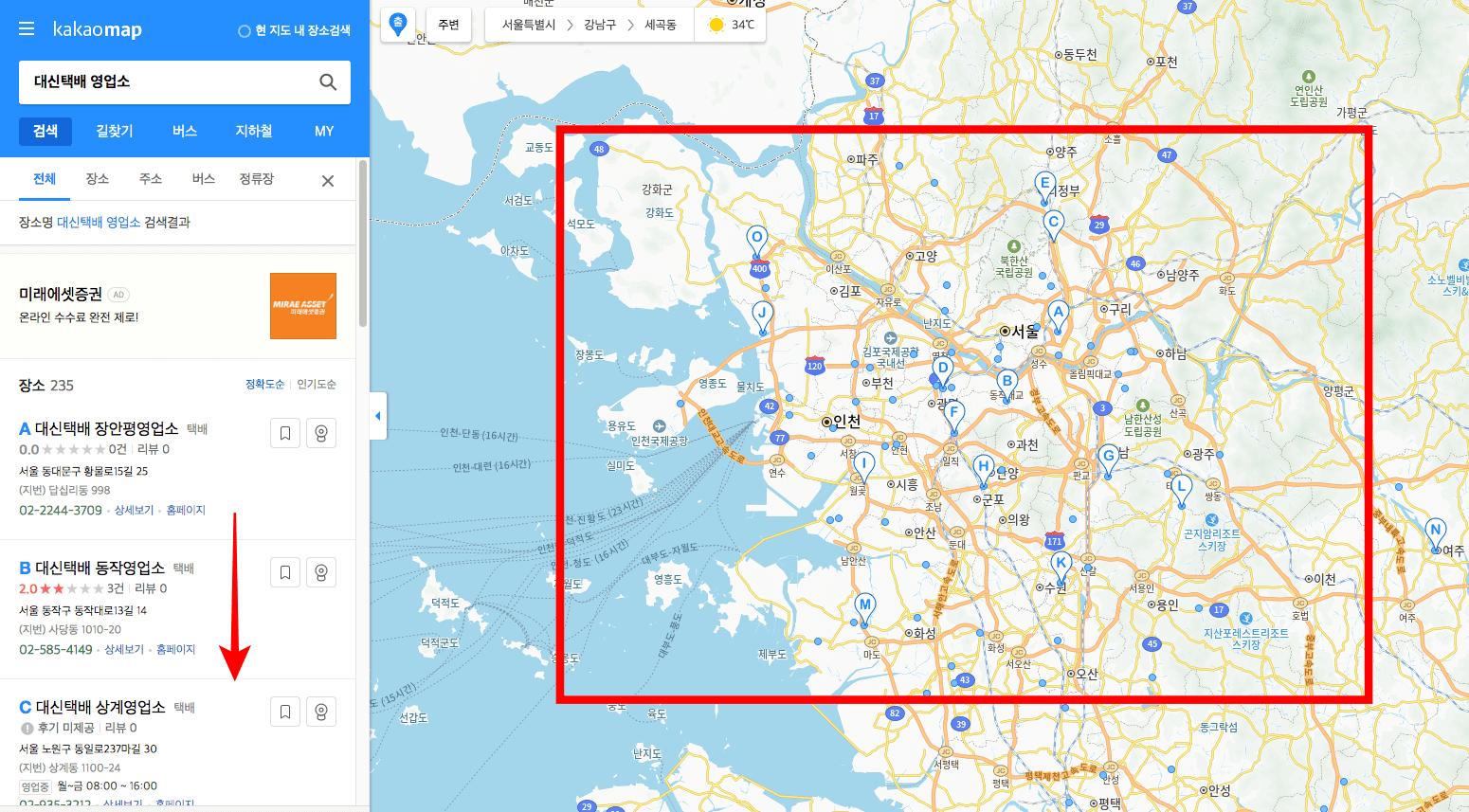Open 홈페이지 link for 장안평영업소
1469x812 pixels.
[186, 511]
